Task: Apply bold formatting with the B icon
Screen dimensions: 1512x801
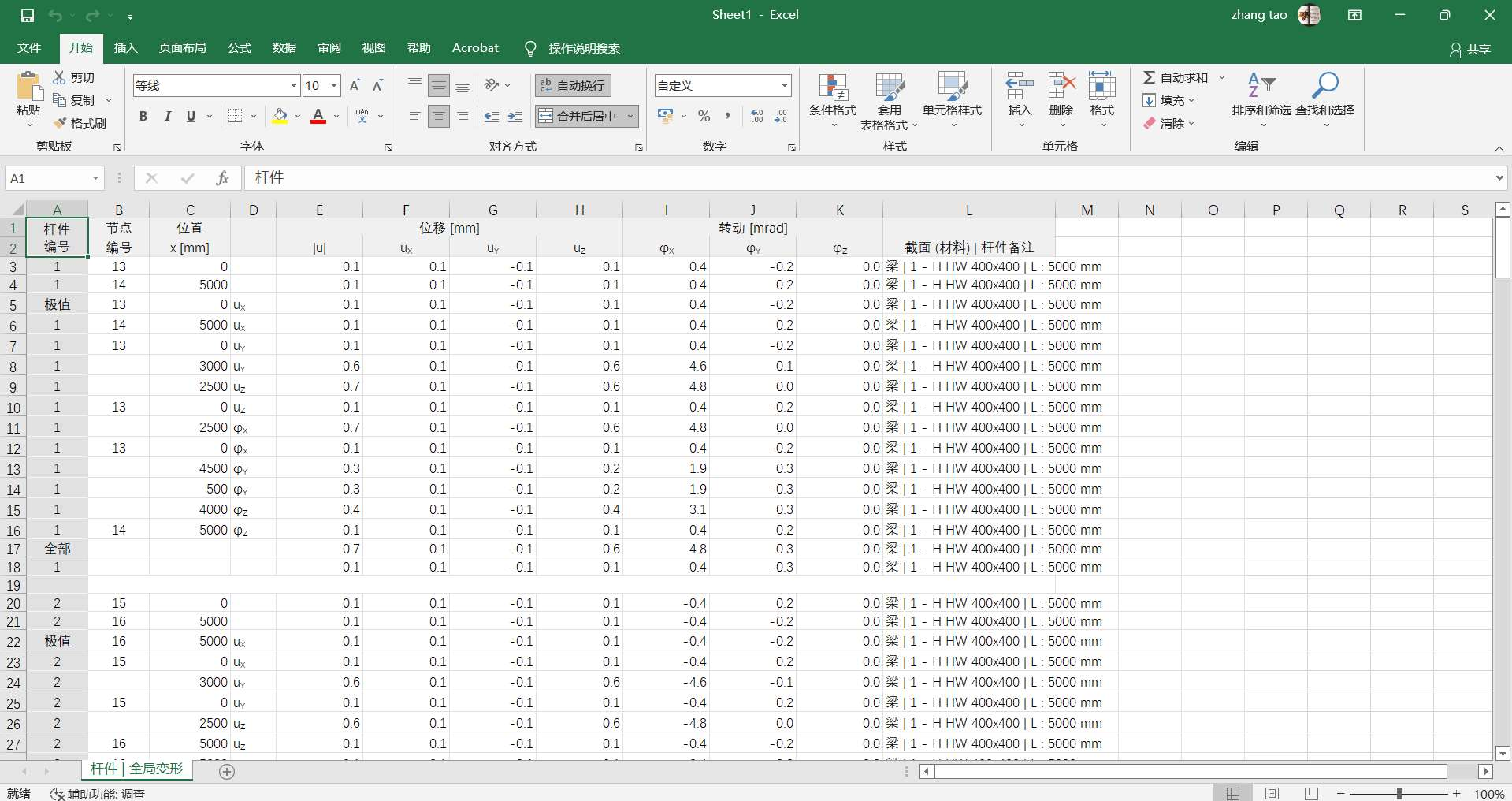Action: (x=143, y=116)
